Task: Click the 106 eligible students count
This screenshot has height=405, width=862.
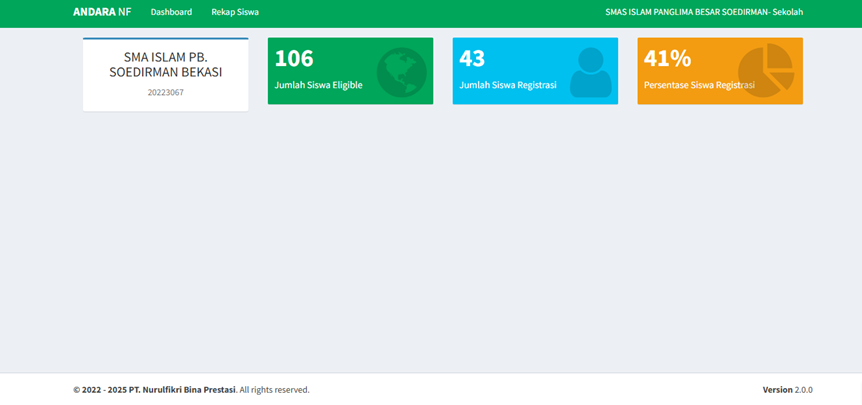Action: (x=294, y=58)
